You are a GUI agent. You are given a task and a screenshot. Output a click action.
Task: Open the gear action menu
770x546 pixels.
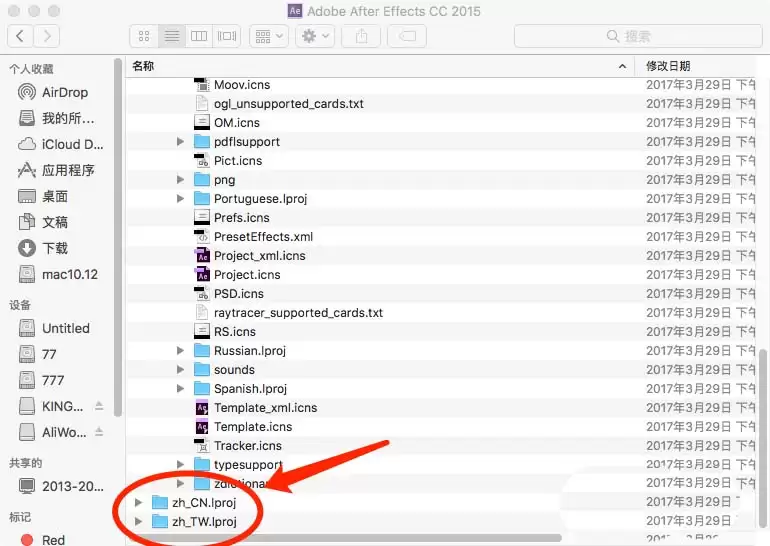315,36
